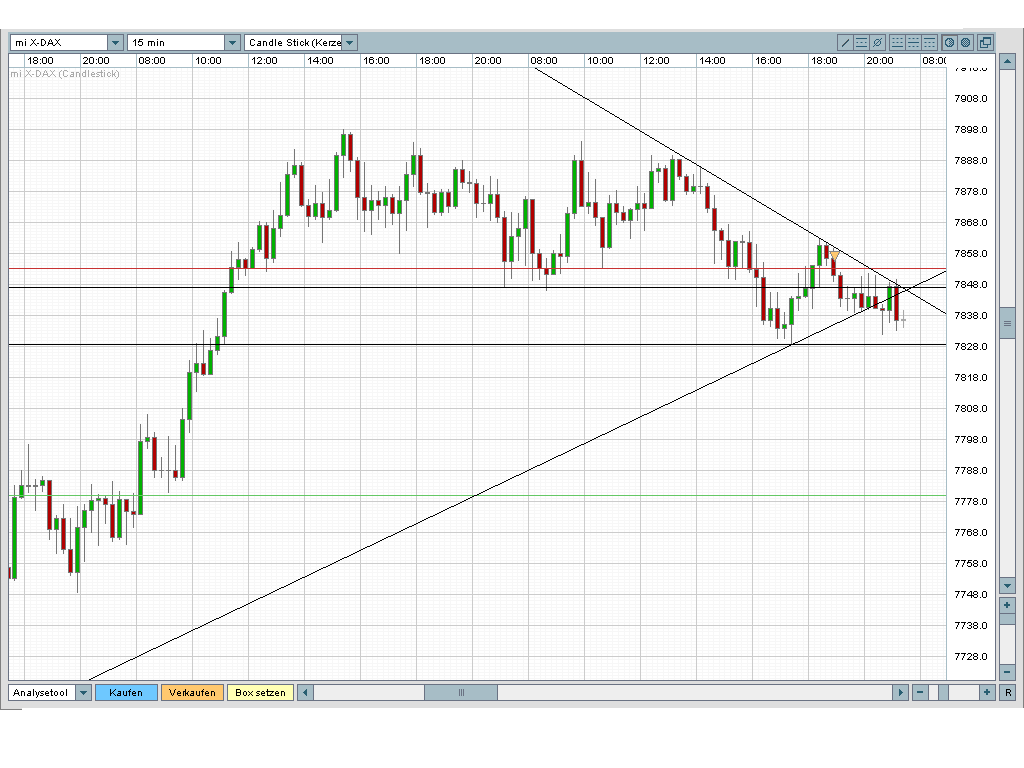1024x768 pixels.
Task: Click the R reset button
Action: pos(1008,692)
